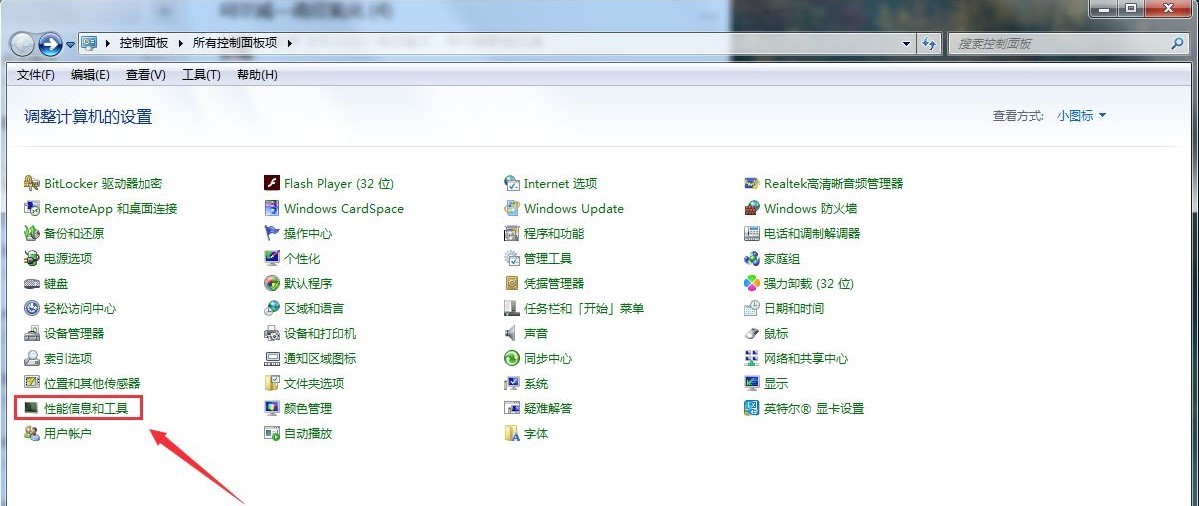
Task: Click the 搜索控制面板 search field
Action: (x=1060, y=44)
